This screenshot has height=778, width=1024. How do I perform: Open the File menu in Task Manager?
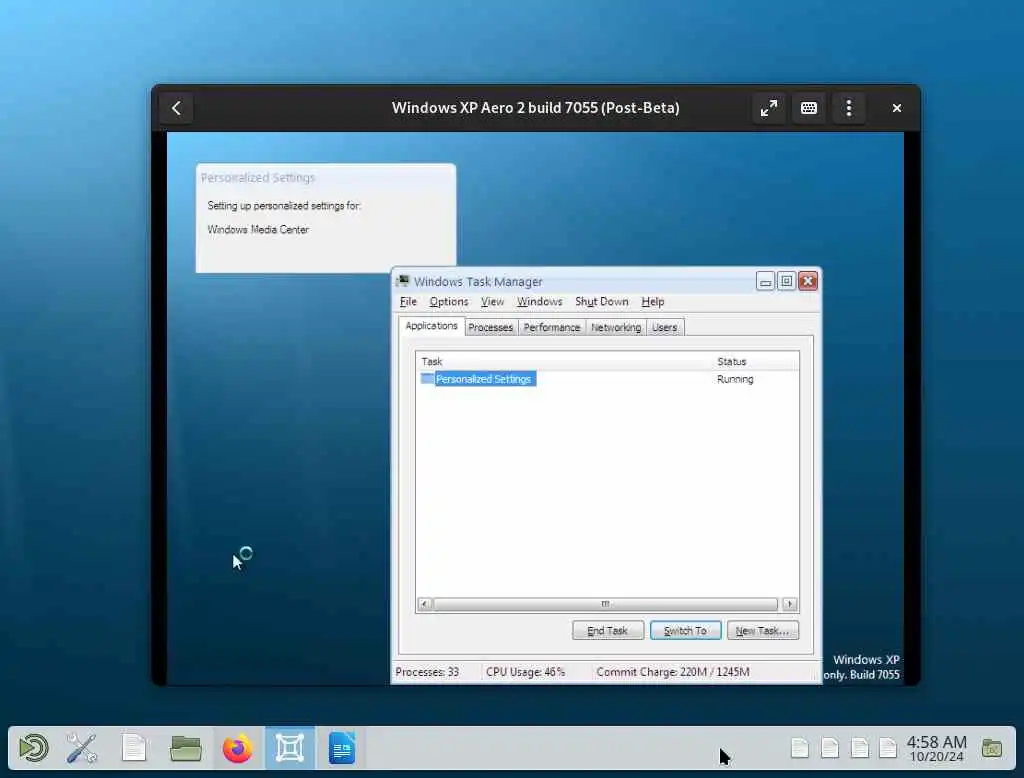(408, 302)
